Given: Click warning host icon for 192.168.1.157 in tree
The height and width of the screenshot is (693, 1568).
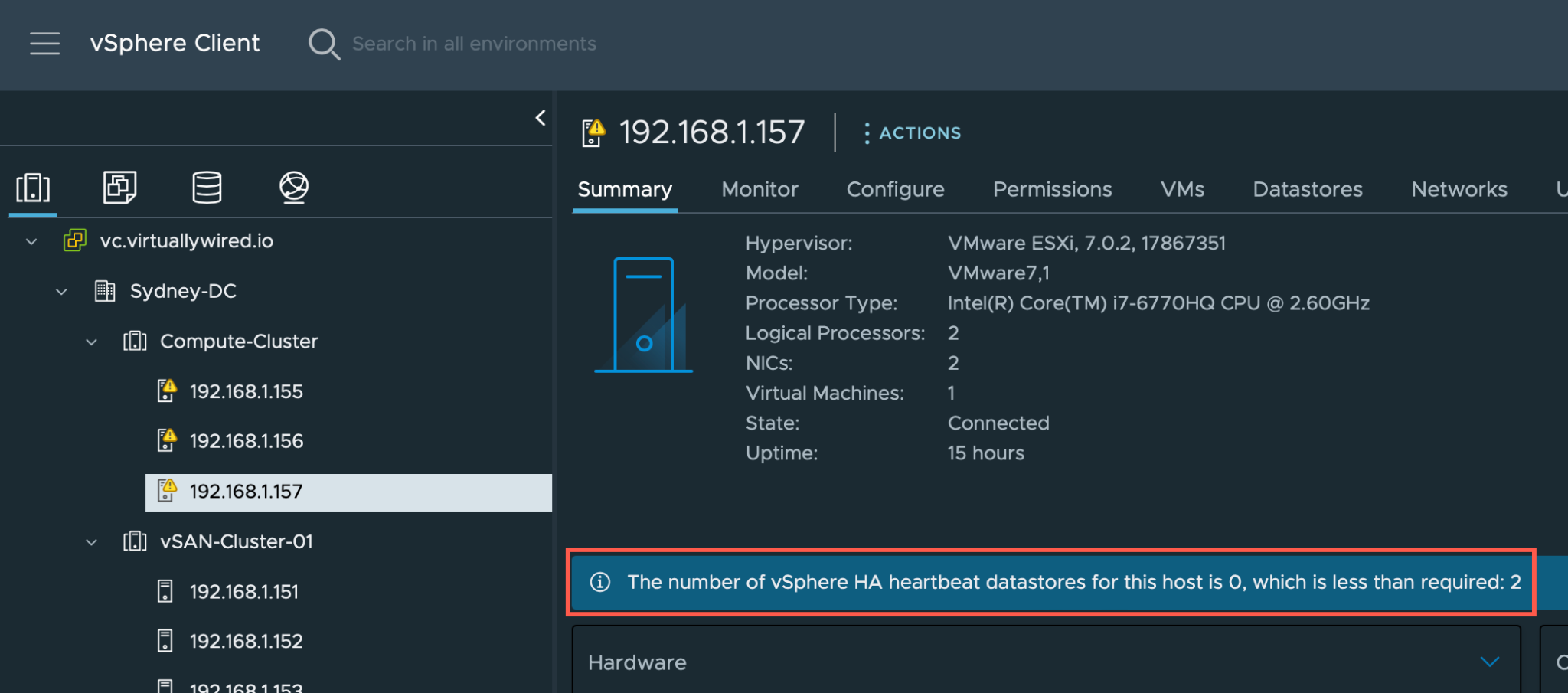Looking at the screenshot, I should 166,490.
